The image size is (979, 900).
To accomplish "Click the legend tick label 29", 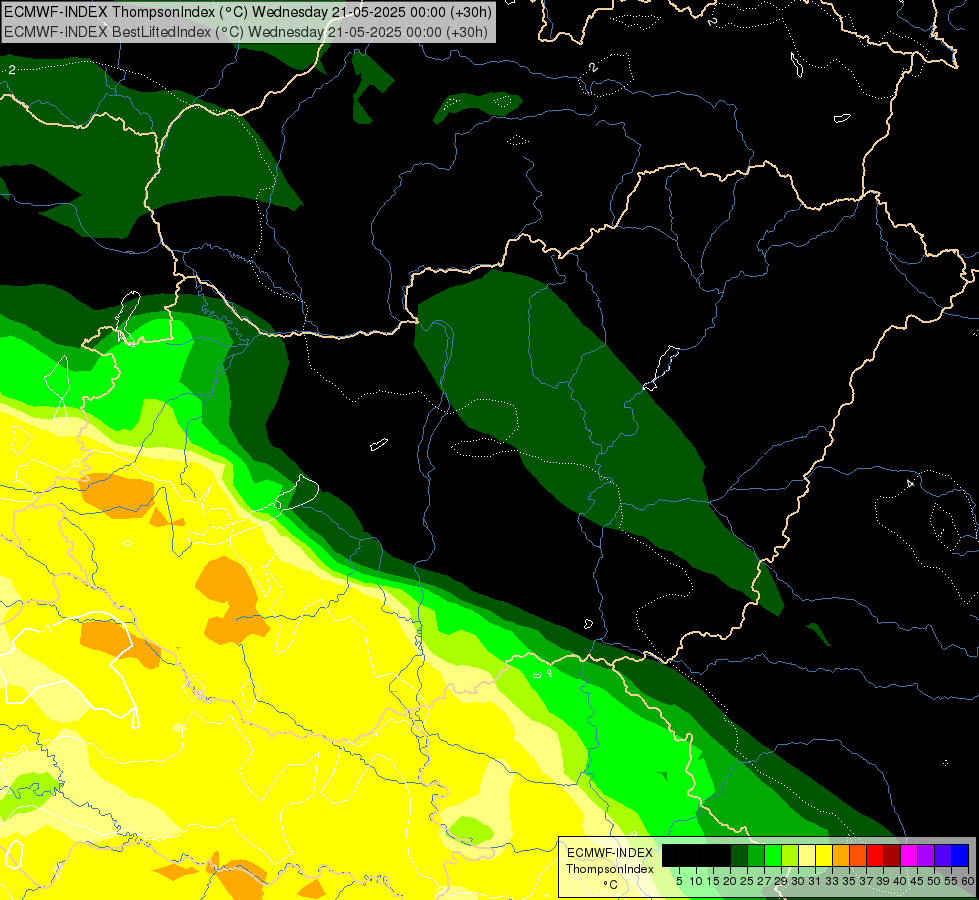I will tap(780, 881).
